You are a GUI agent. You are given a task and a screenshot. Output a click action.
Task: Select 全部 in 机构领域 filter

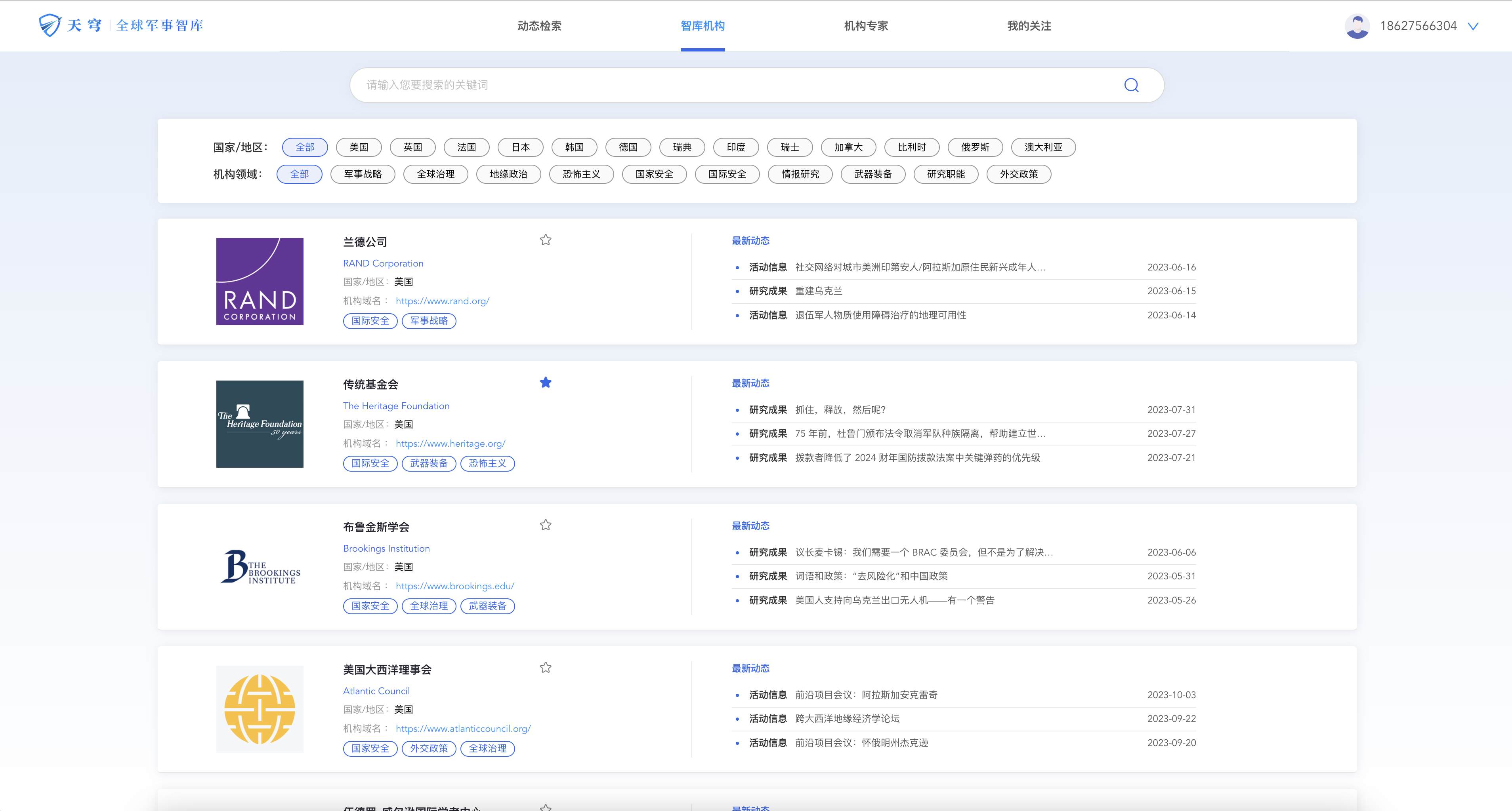299,174
